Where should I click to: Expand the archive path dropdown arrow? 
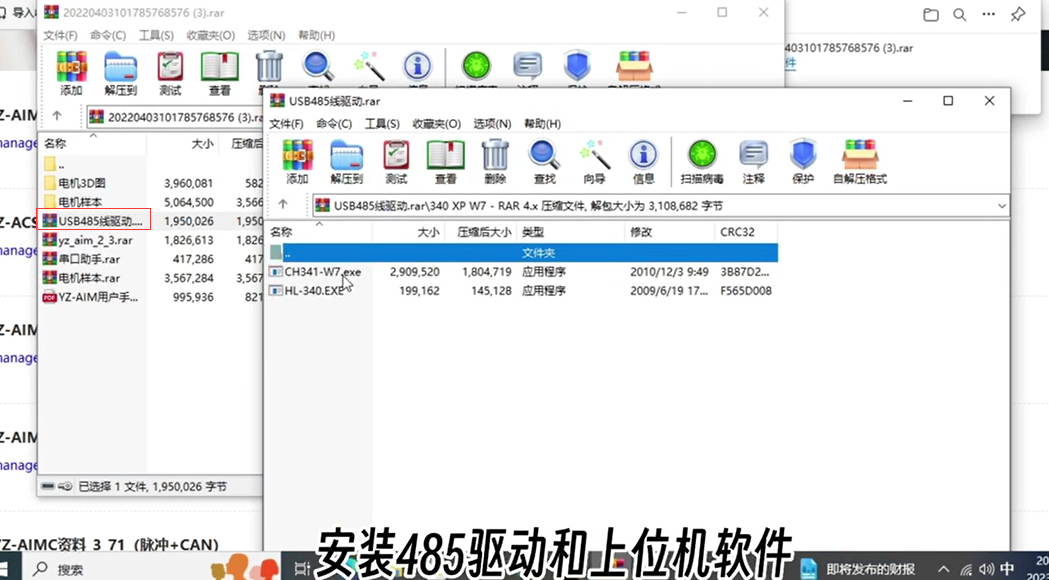click(x=1002, y=205)
